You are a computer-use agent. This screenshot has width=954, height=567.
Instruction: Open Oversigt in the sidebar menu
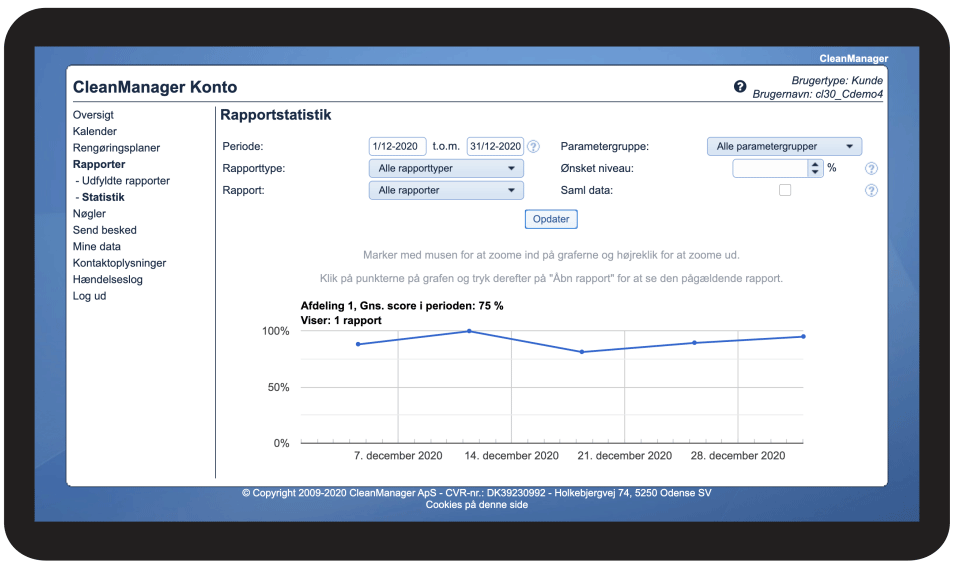(93, 115)
